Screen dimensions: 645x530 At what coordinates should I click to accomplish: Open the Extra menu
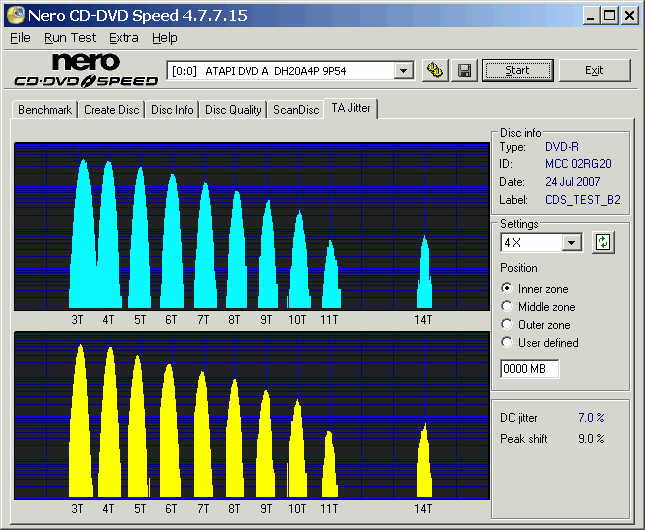124,38
